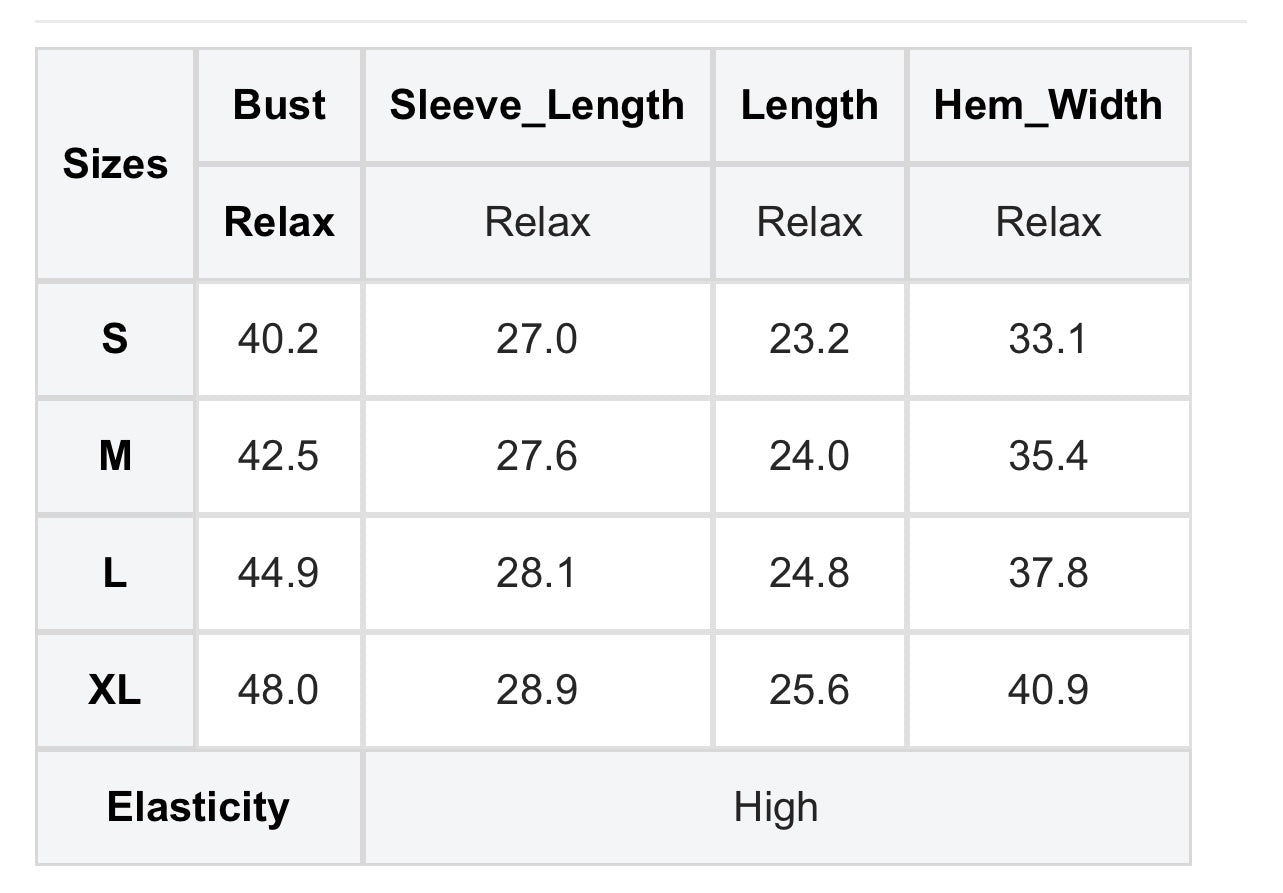Click the High elasticity value
Image resolution: width=1283 pixels, height=893 pixels.
(776, 807)
